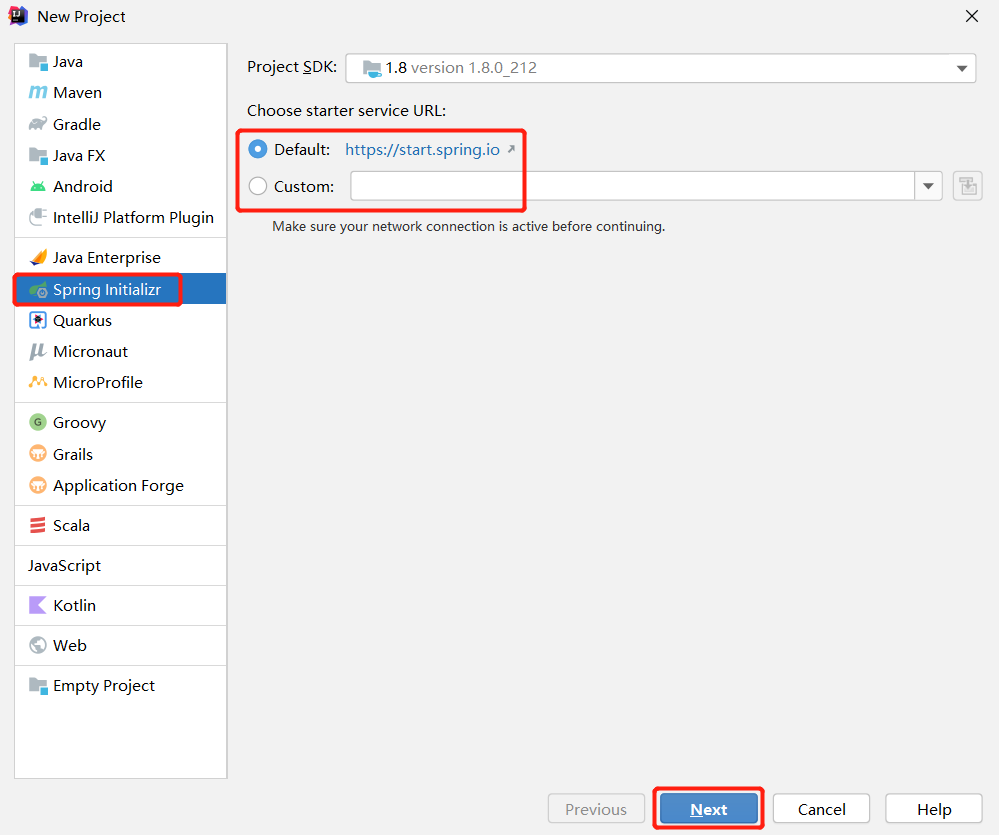Click the Java FX folder icon
The width and height of the screenshot is (999, 835).
coord(38,155)
